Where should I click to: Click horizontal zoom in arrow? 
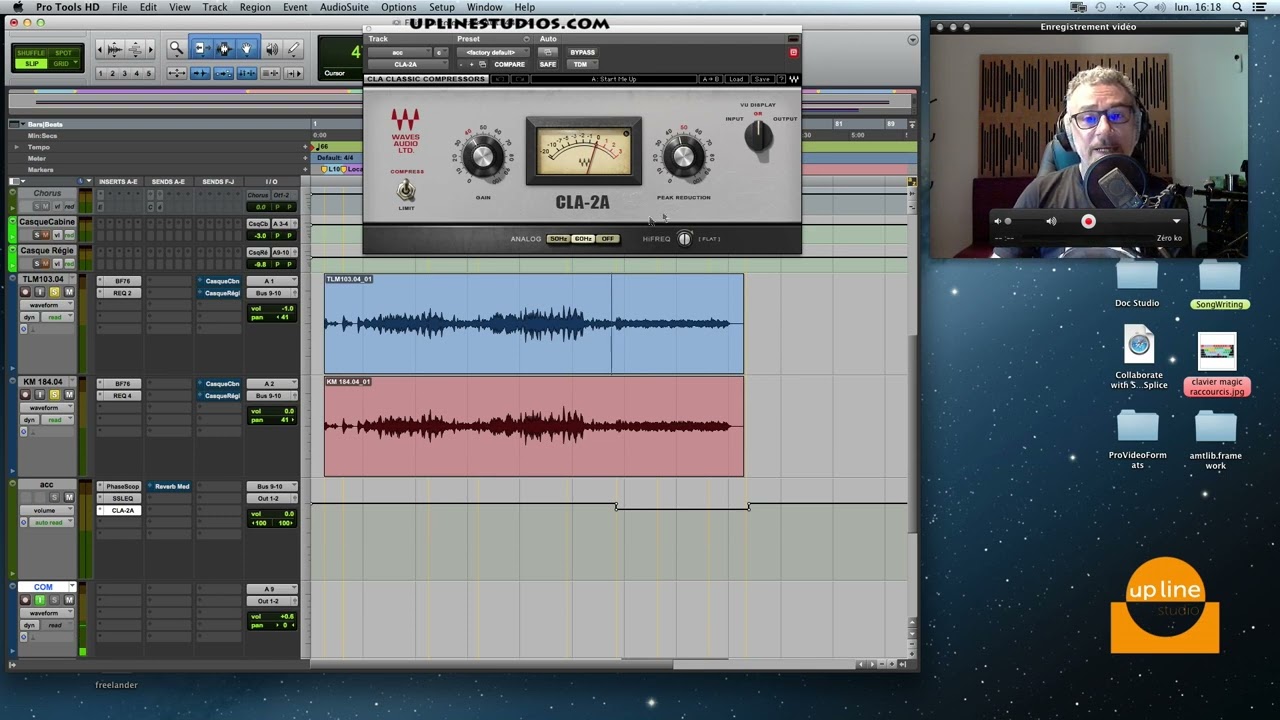coord(150,49)
